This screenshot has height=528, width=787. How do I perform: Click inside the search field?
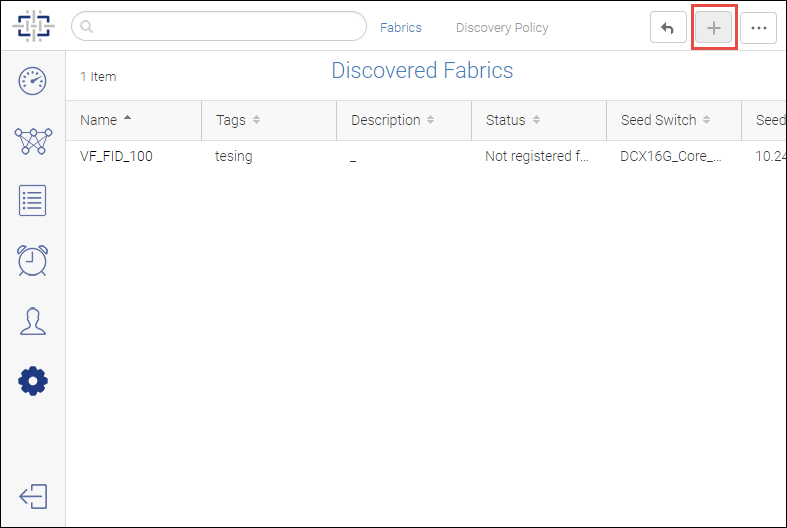tap(219, 26)
